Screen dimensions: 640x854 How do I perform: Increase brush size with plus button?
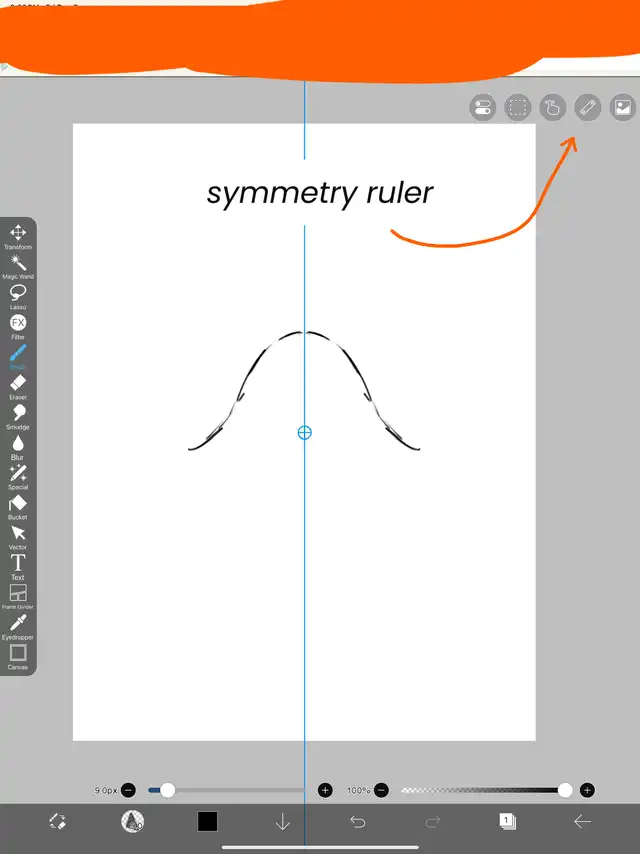325,790
